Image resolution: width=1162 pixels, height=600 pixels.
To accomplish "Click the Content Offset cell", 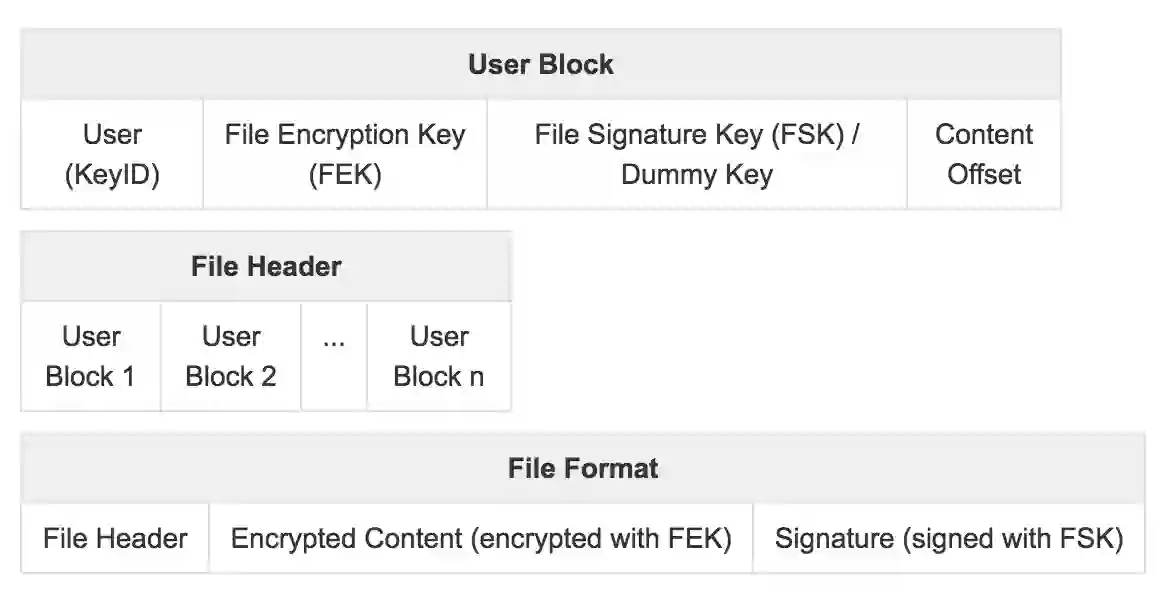I will 983,154.
